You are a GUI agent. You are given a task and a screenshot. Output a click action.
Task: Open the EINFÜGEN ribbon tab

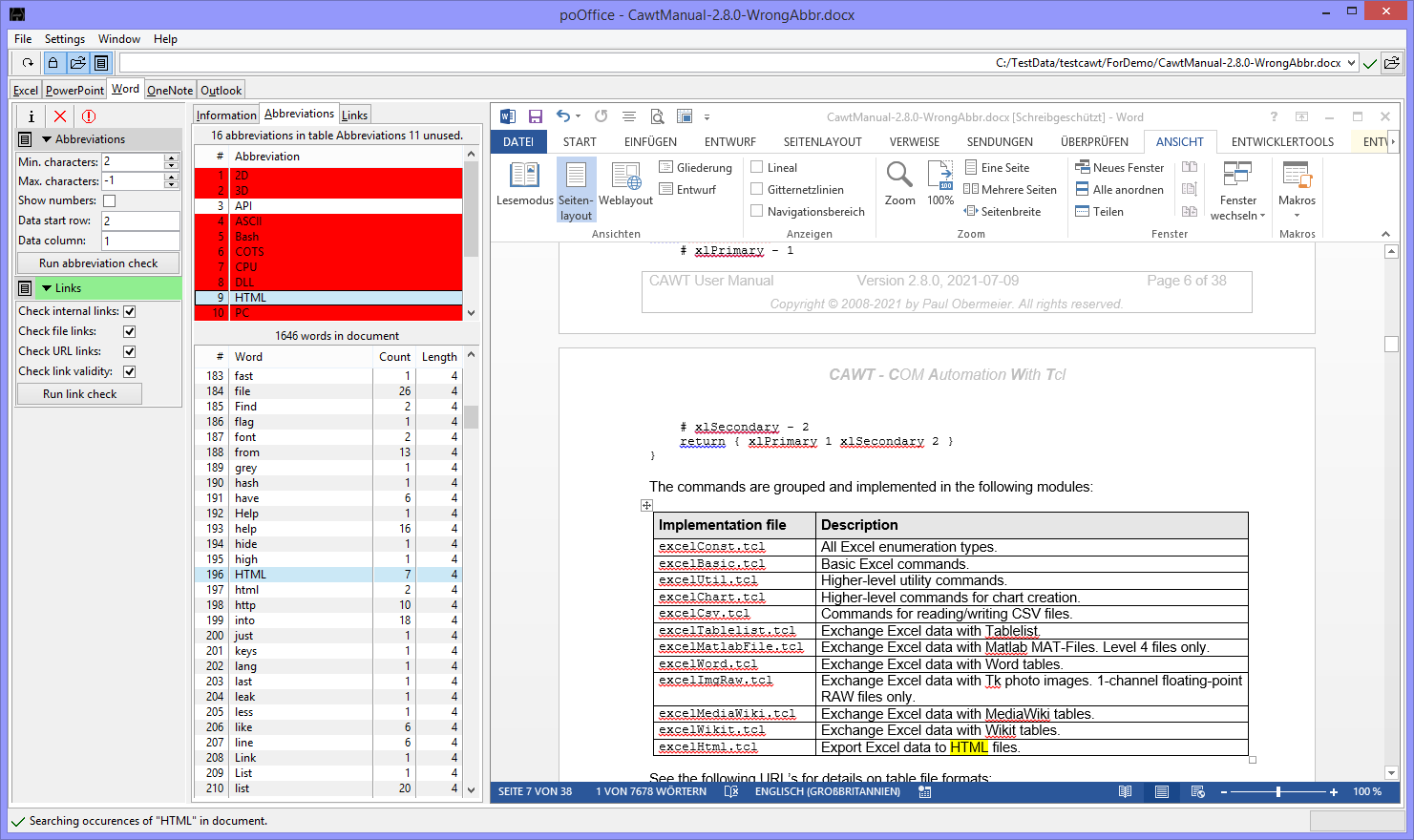coord(650,142)
